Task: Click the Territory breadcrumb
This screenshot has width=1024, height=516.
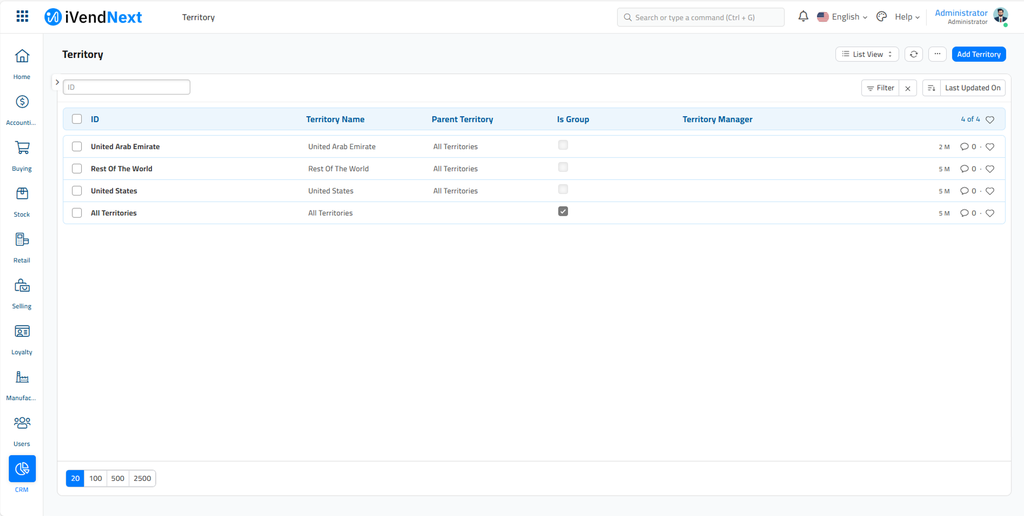Action: coord(199,18)
